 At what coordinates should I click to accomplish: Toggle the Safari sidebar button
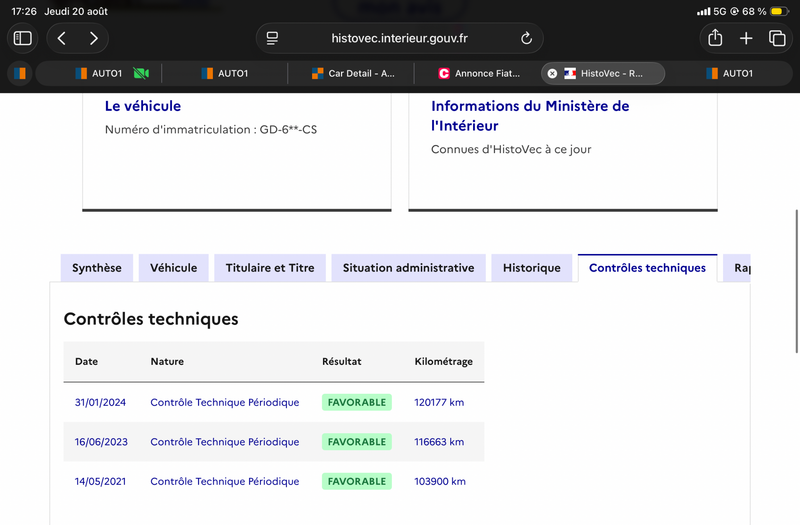coord(22,38)
